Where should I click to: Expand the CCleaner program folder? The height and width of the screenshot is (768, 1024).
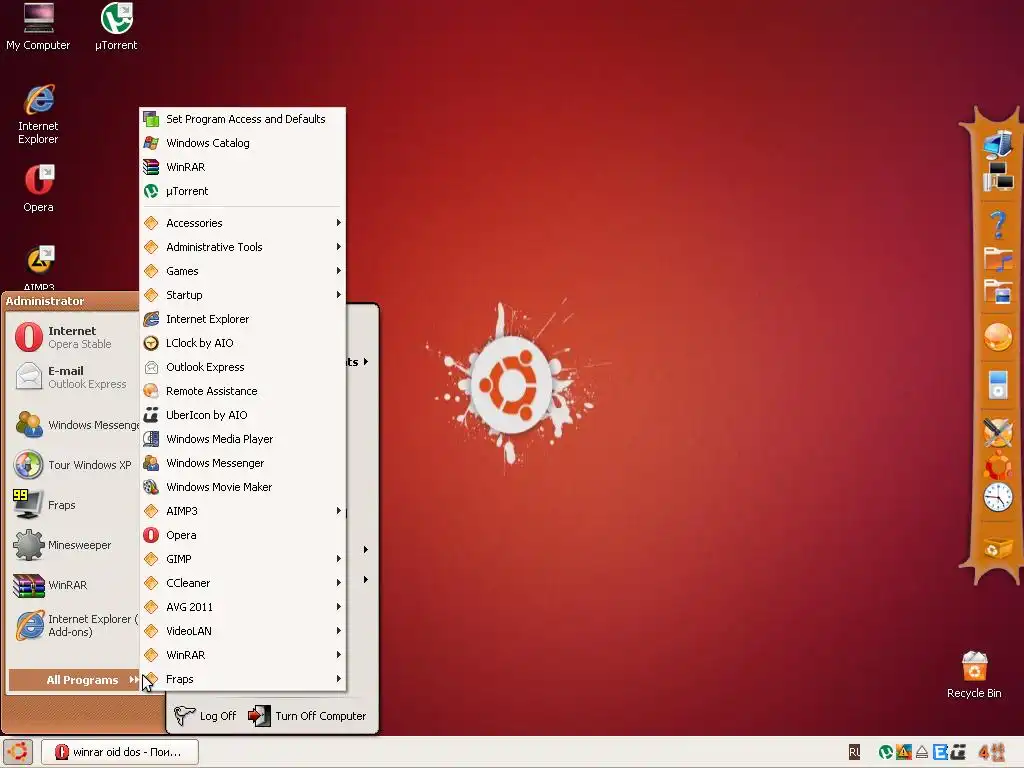coord(242,583)
